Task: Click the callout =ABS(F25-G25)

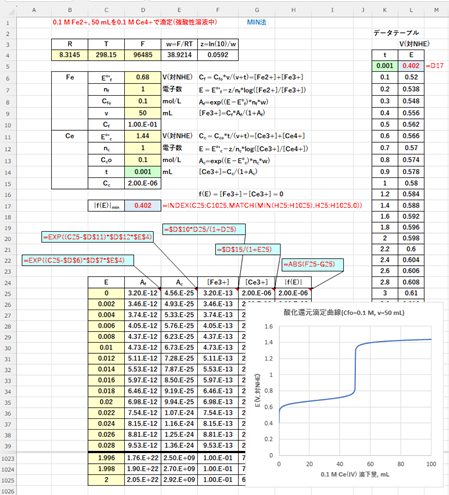Action: pyautogui.click(x=313, y=265)
